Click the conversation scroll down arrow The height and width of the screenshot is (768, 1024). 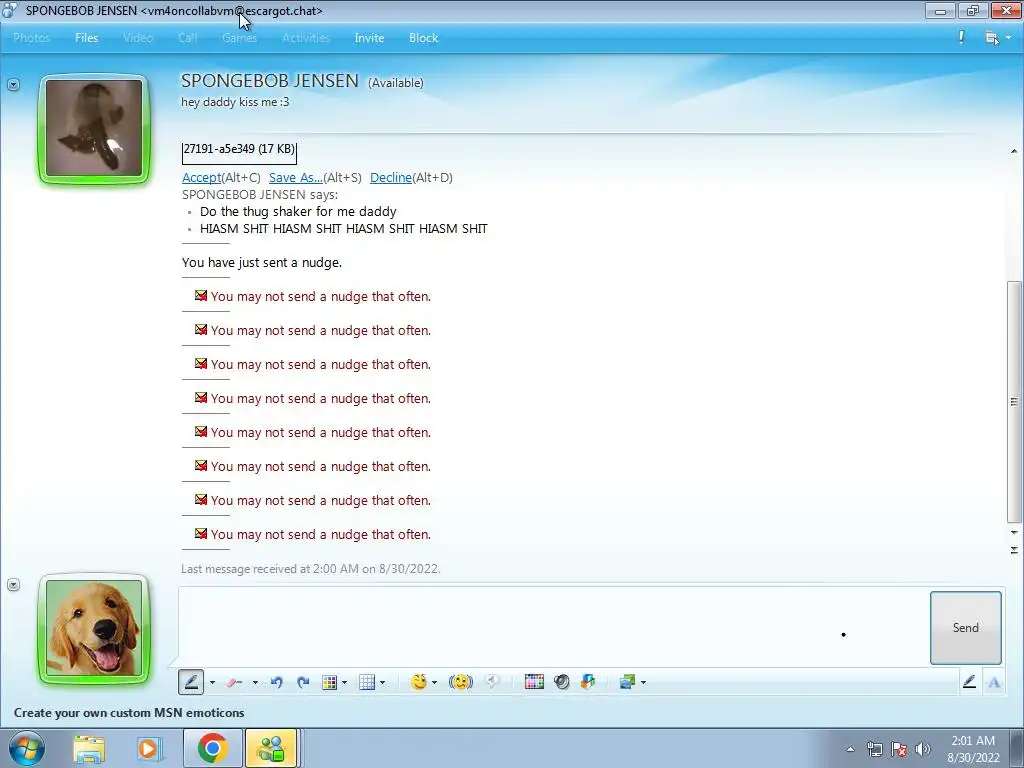coord(1014,533)
